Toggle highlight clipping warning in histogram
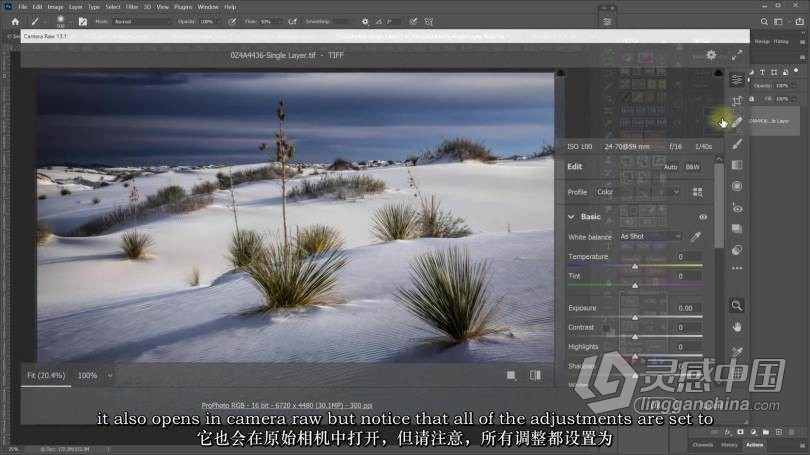 pyautogui.click(x=718, y=73)
